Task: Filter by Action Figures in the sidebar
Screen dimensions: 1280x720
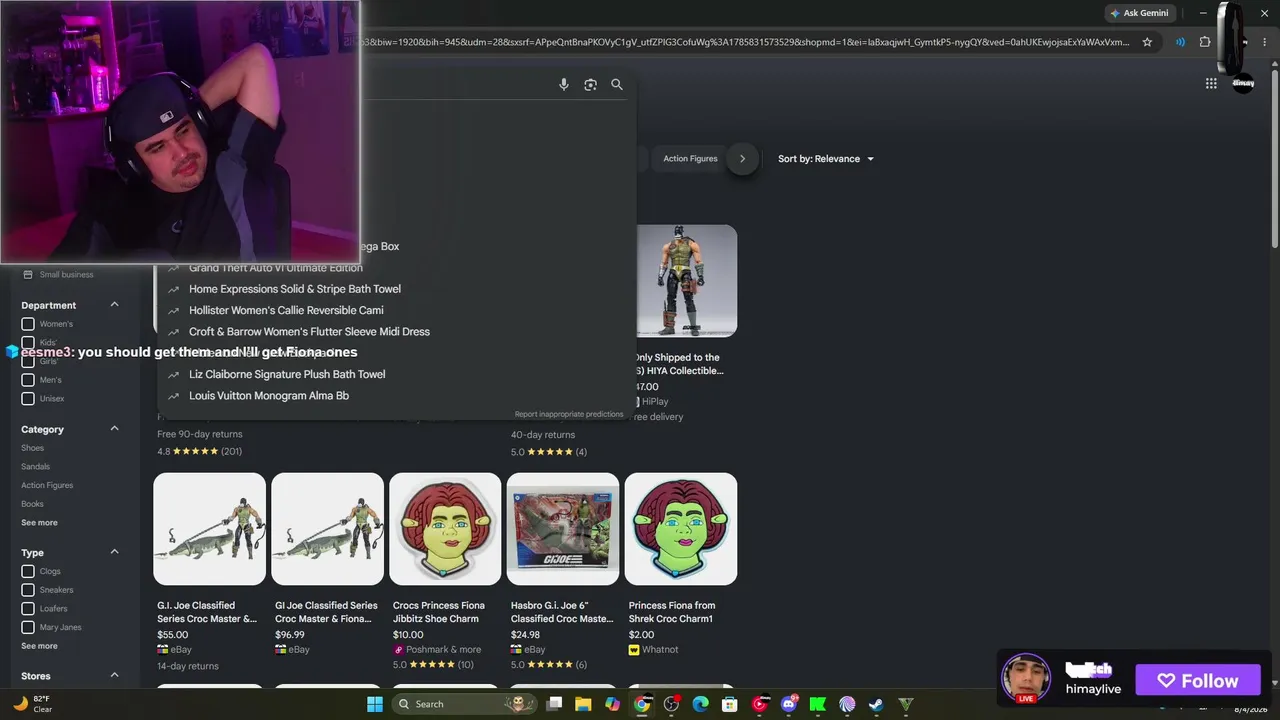Action: pos(47,485)
